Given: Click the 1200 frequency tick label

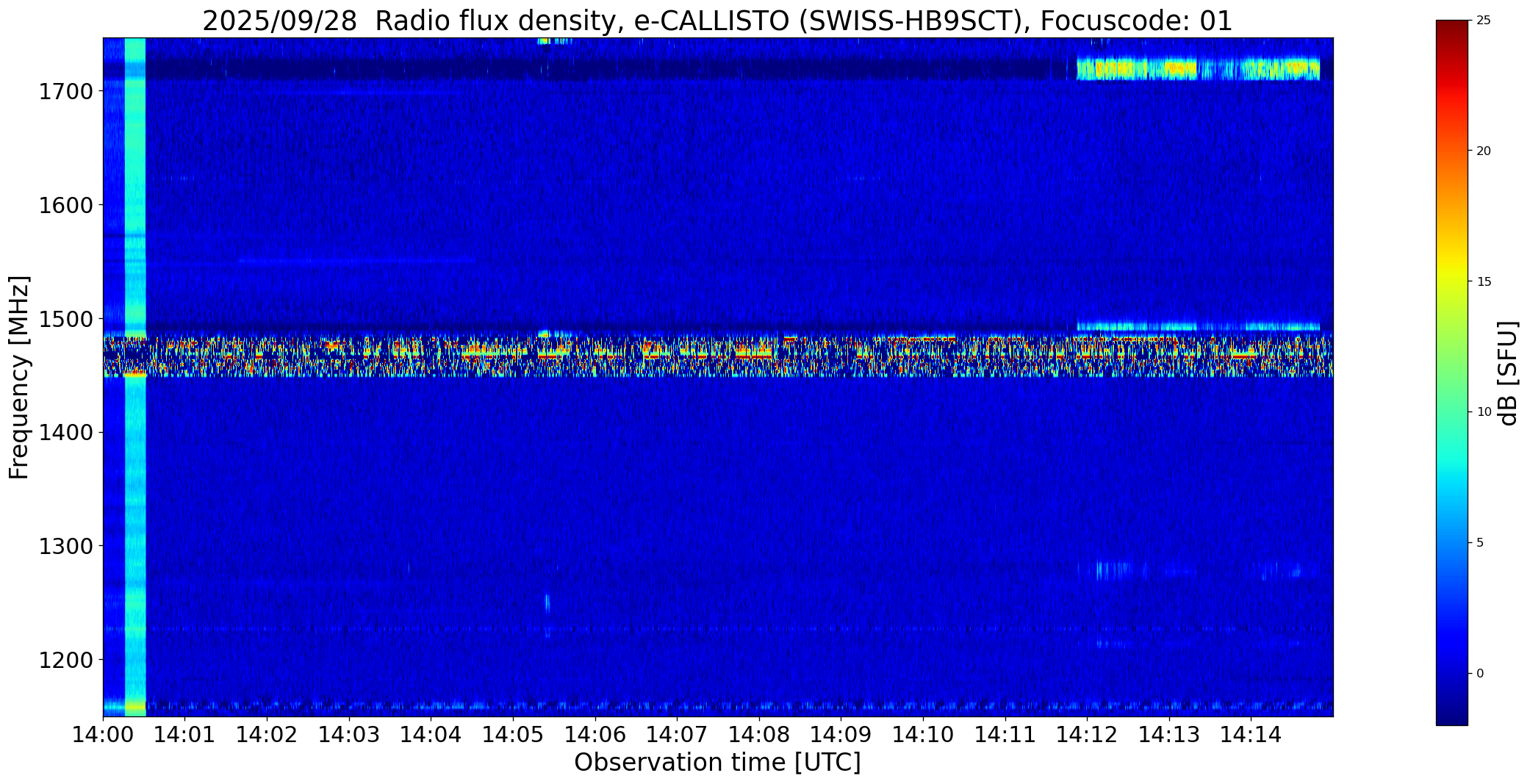Looking at the screenshot, I should click(65, 660).
